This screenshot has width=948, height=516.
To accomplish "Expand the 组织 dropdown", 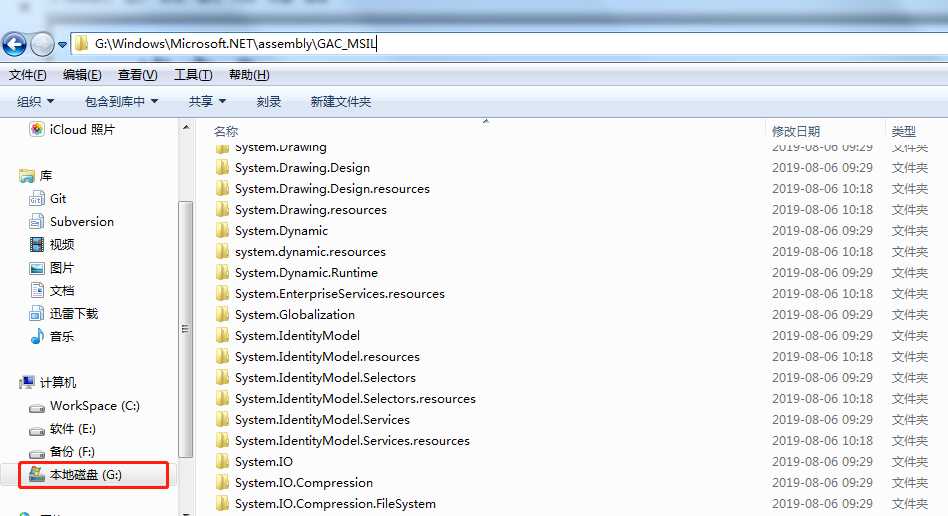I will tap(35, 102).
